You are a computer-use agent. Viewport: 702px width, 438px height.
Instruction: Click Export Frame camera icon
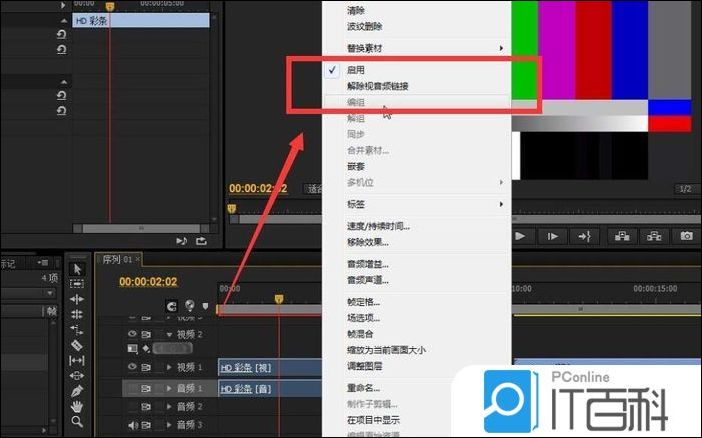pos(686,236)
